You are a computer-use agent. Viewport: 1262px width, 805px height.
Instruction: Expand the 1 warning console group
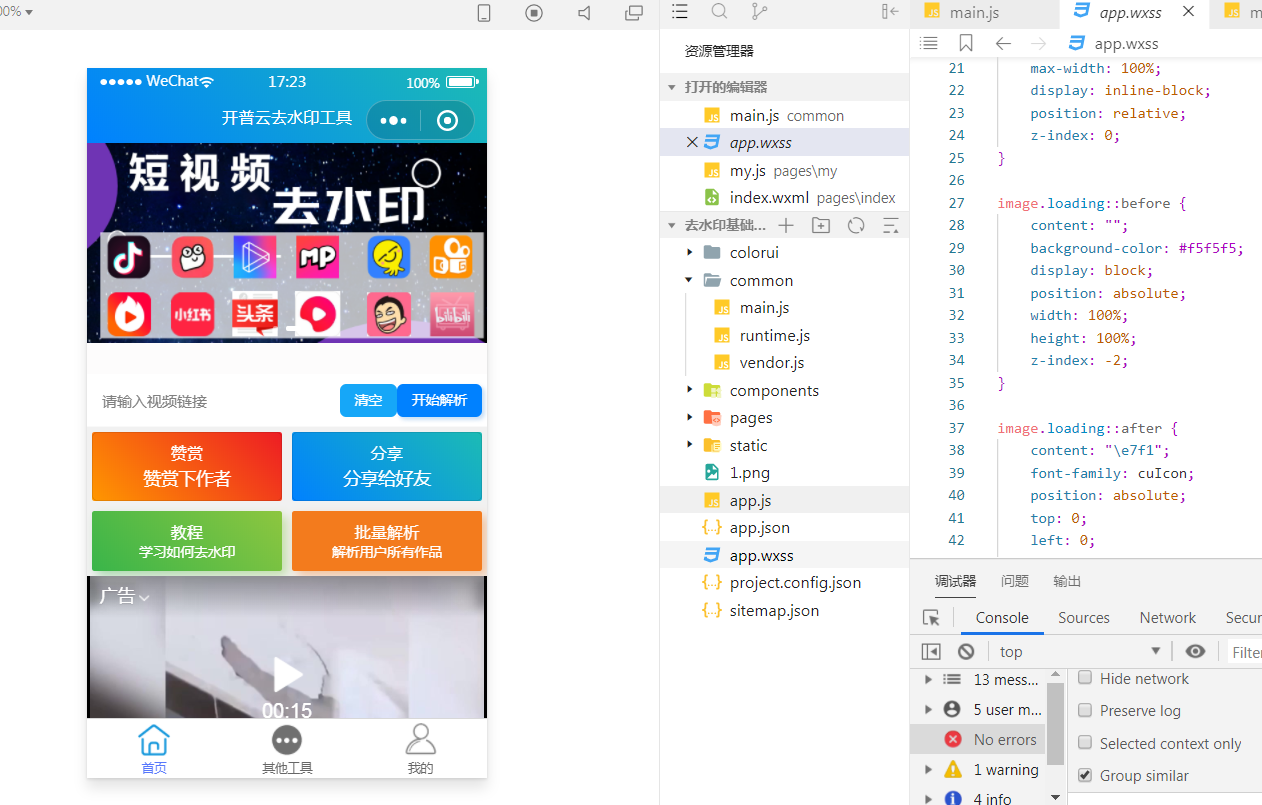929,769
